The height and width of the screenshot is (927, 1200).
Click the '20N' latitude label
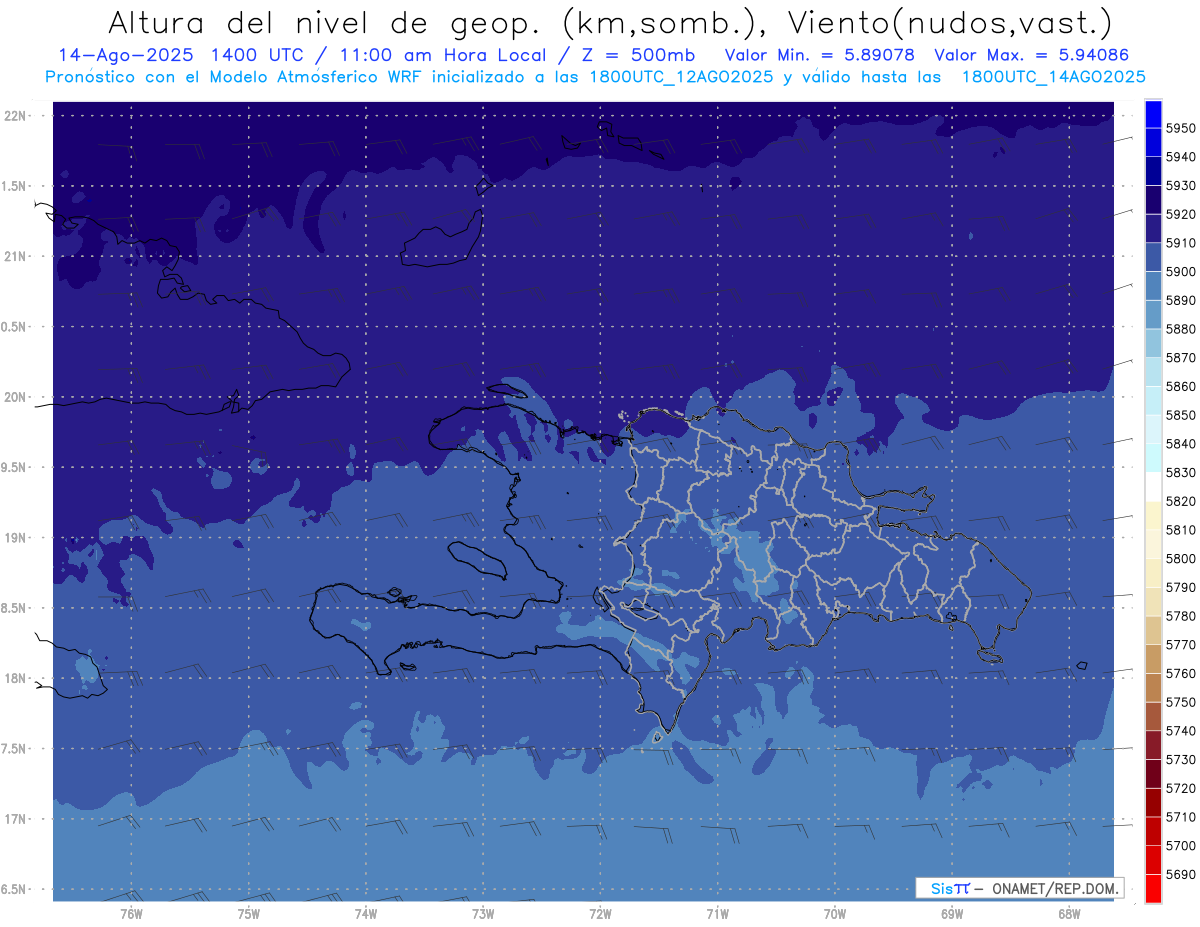click(15, 397)
